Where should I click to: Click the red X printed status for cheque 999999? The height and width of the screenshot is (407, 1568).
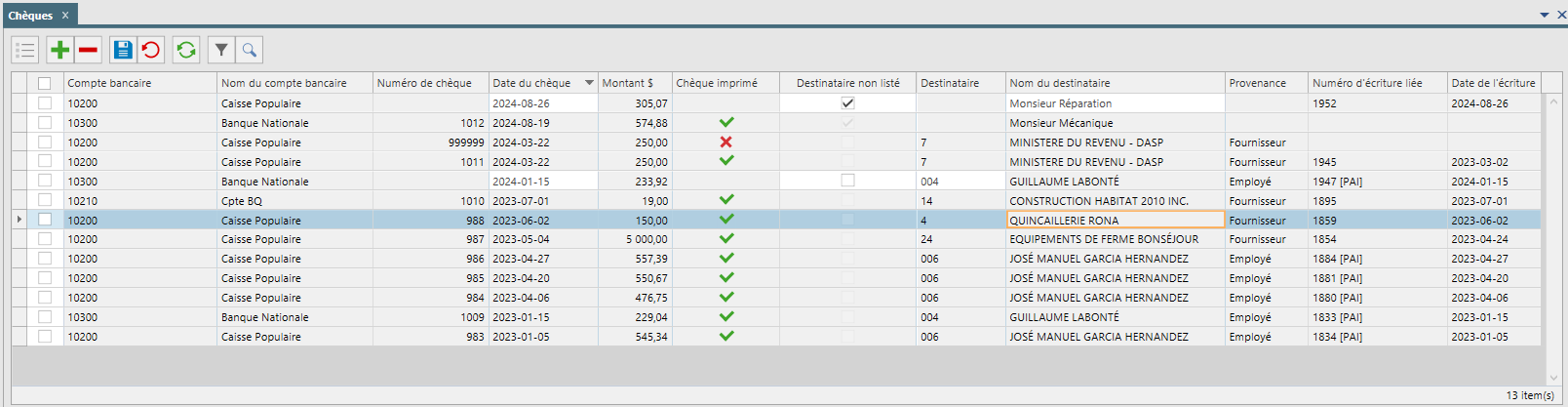point(725,142)
